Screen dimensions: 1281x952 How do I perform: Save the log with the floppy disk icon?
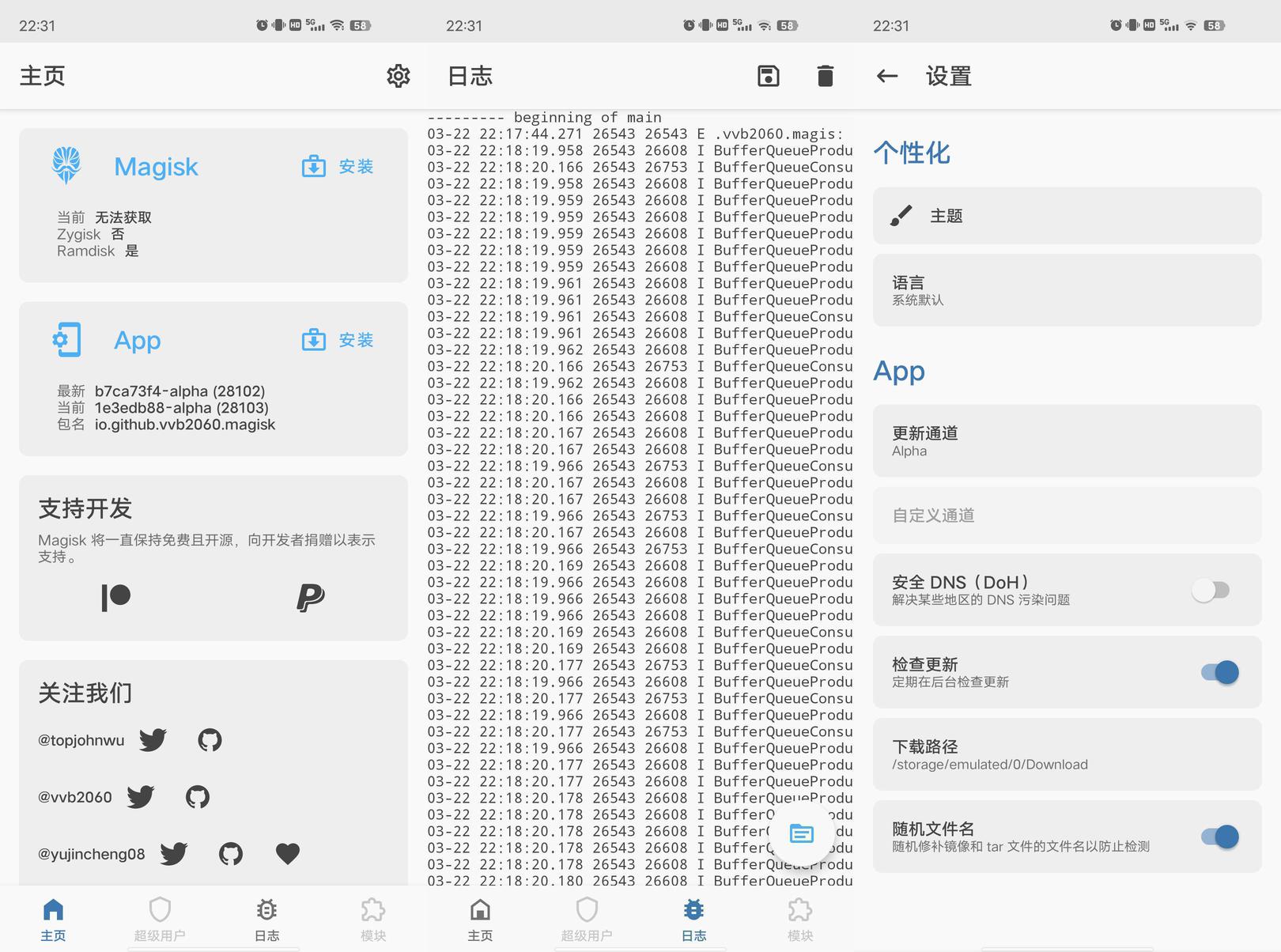coord(769,76)
